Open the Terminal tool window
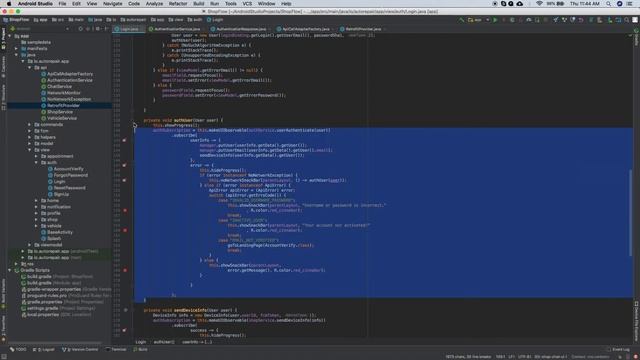This screenshot has width=640, height=360. pos(116,349)
